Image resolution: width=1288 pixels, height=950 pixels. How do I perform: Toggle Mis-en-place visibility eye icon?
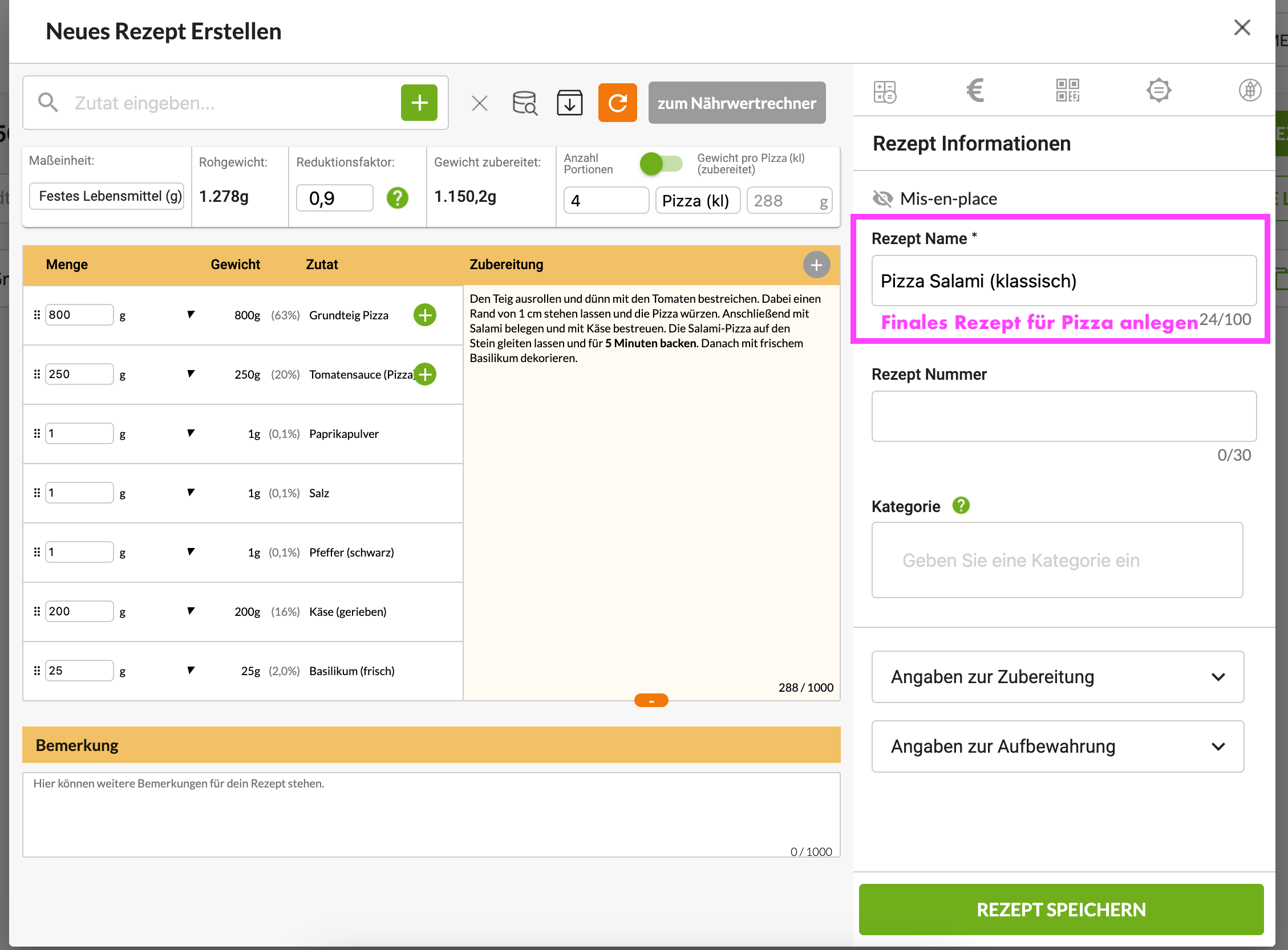[882, 198]
